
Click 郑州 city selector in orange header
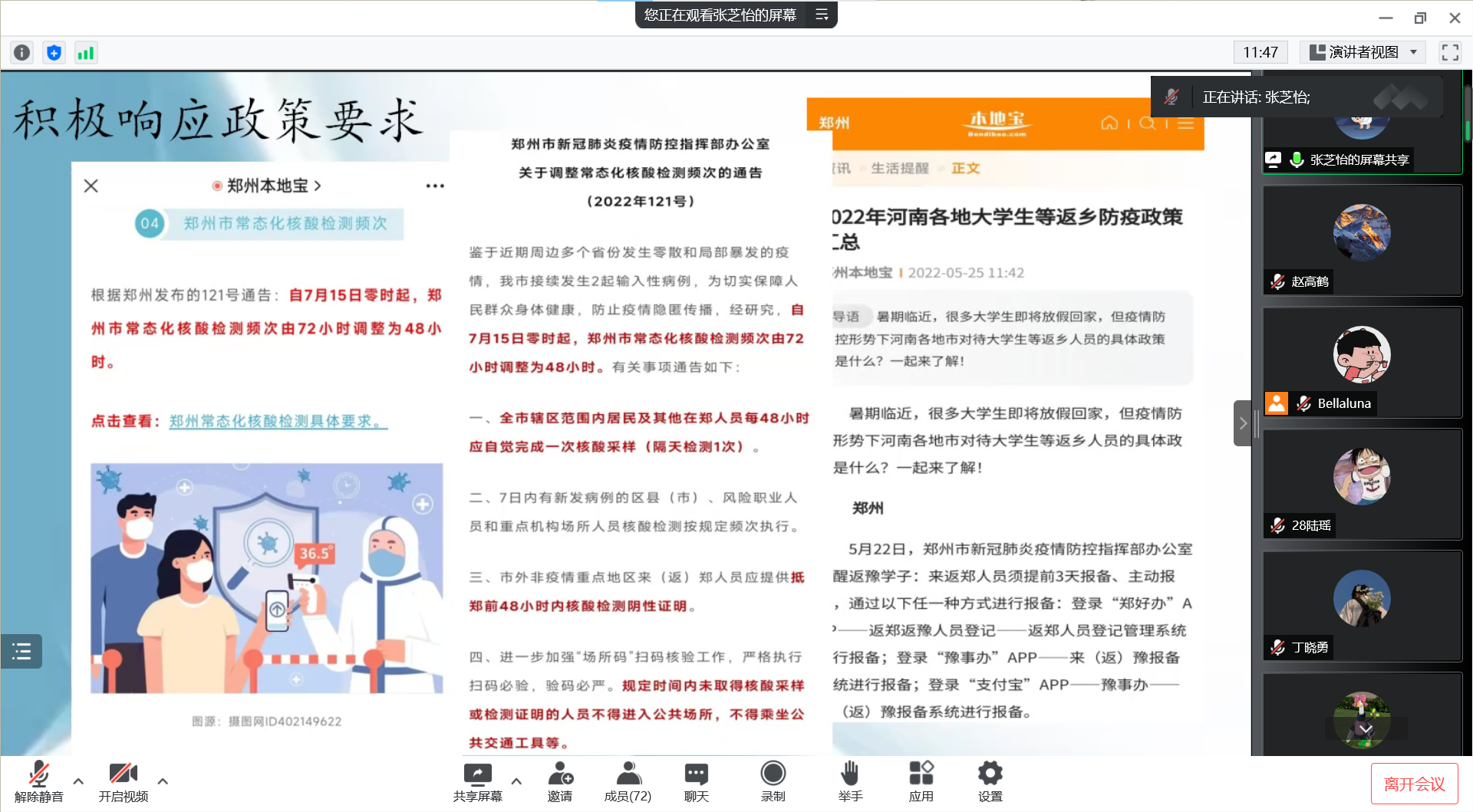(x=835, y=123)
